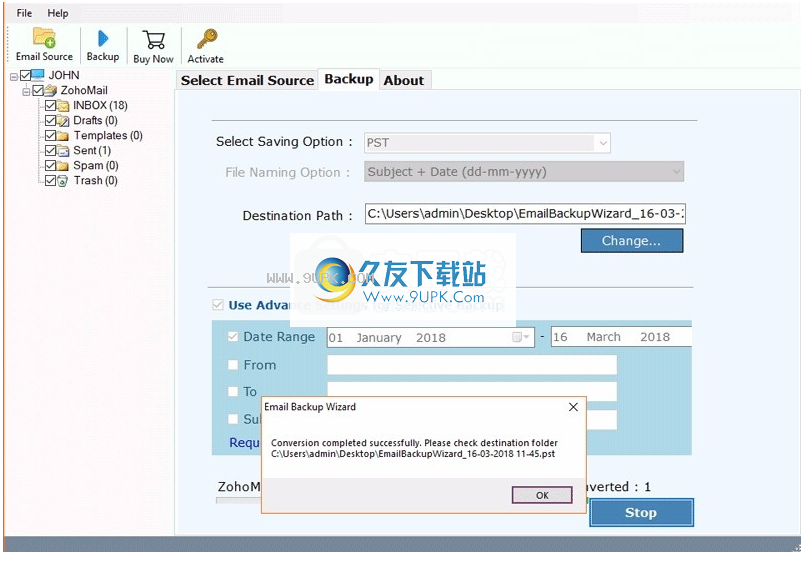
Task: Select the Drafts folder icon
Action: tap(63, 121)
